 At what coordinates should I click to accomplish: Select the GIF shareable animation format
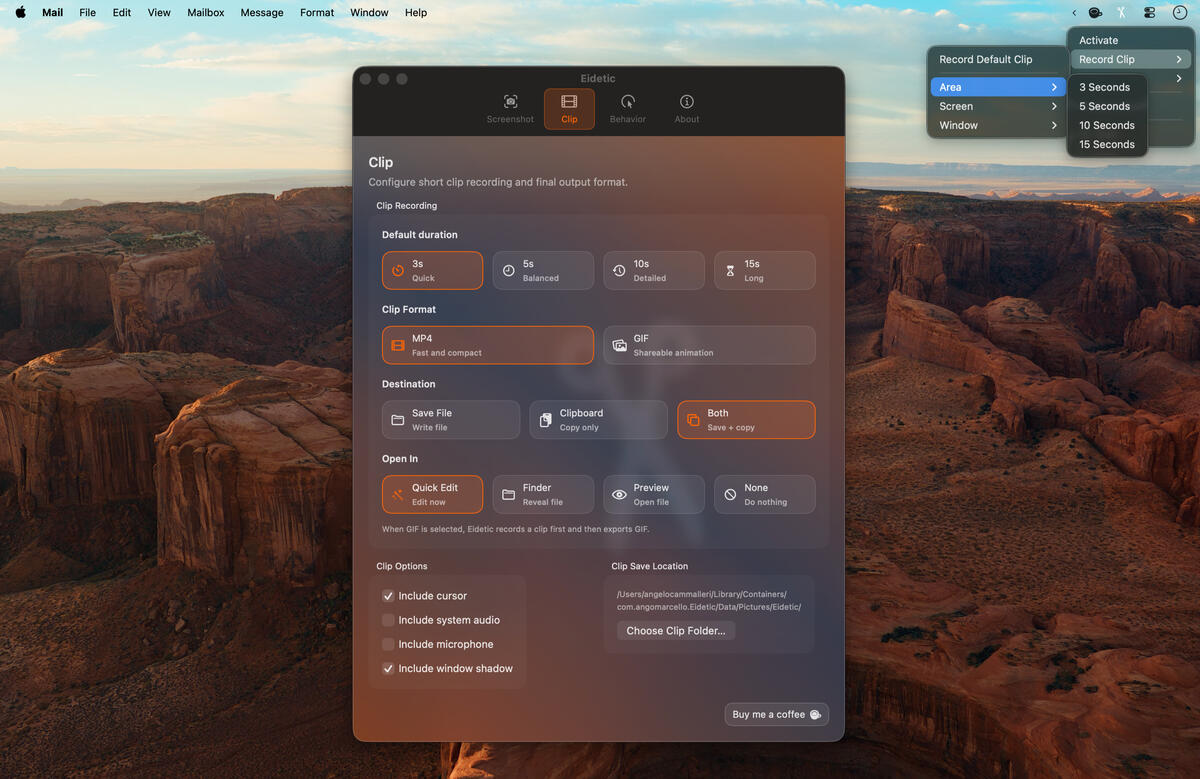click(x=709, y=344)
